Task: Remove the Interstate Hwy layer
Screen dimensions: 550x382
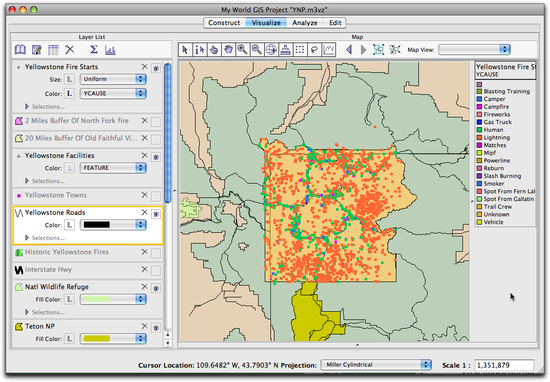Action: (x=144, y=269)
